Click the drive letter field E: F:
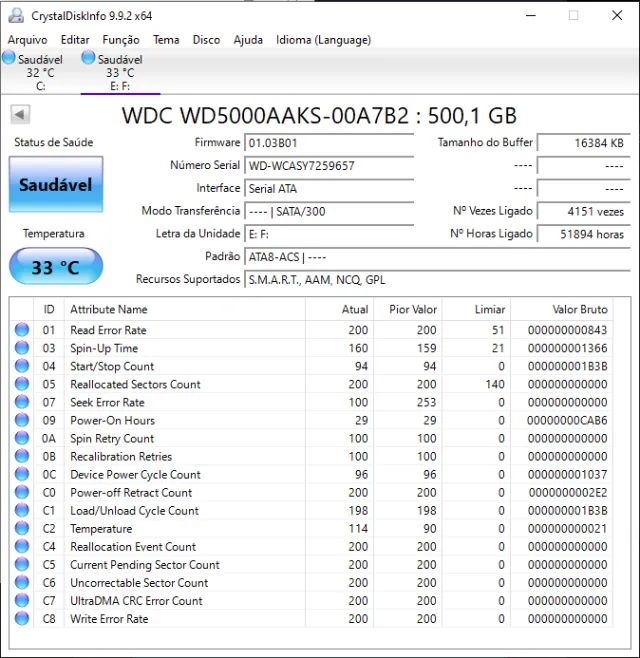The height and width of the screenshot is (658, 640). [x=329, y=234]
